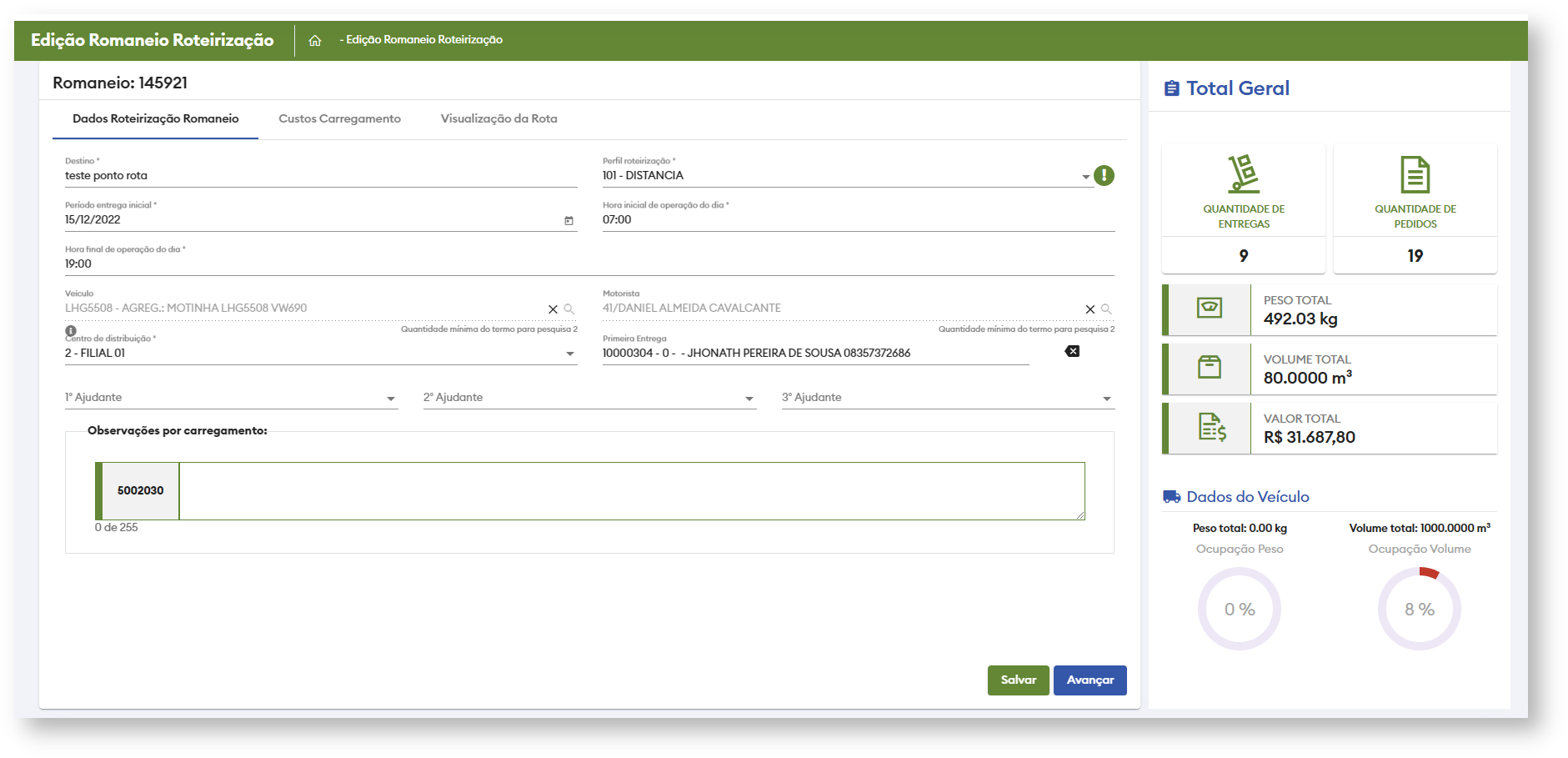Click the Ocupação Volume 8% progress gauge
This screenshot has height=758, width=1568.
point(1419,610)
